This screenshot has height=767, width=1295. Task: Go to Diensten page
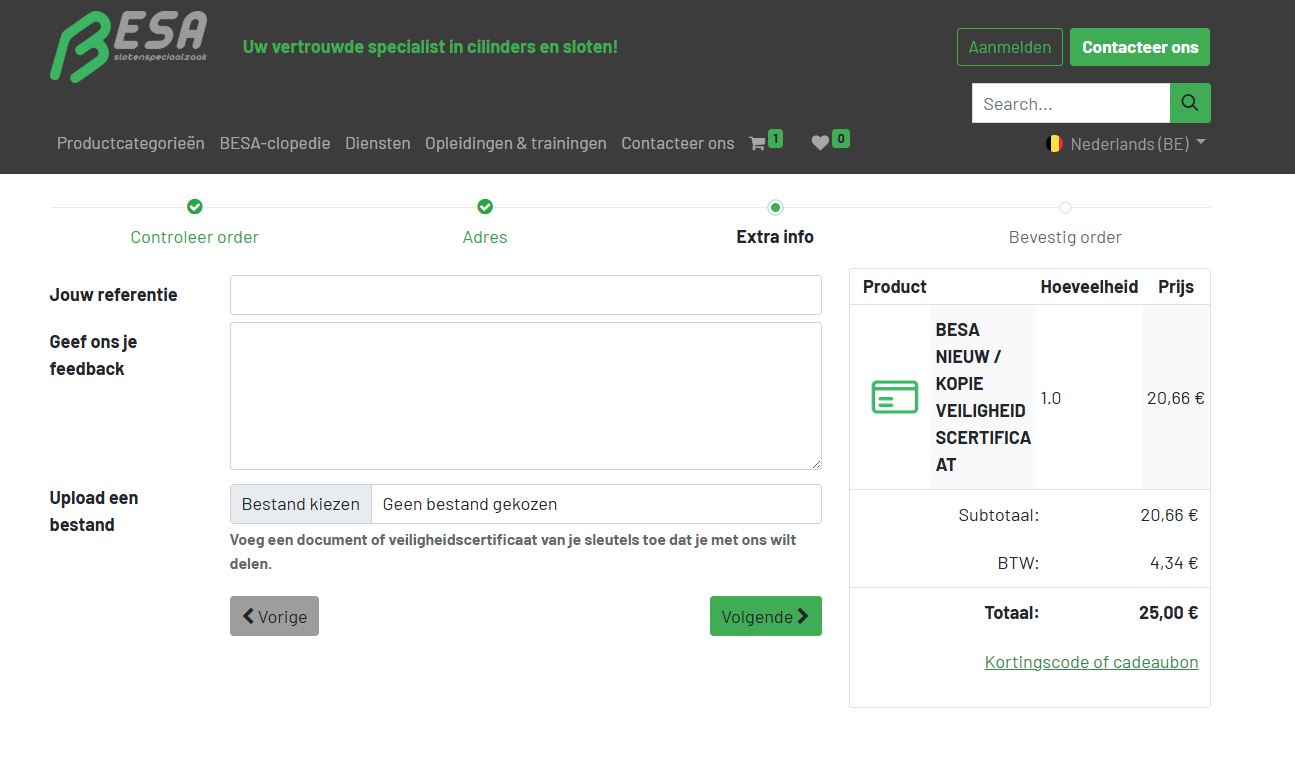[378, 143]
